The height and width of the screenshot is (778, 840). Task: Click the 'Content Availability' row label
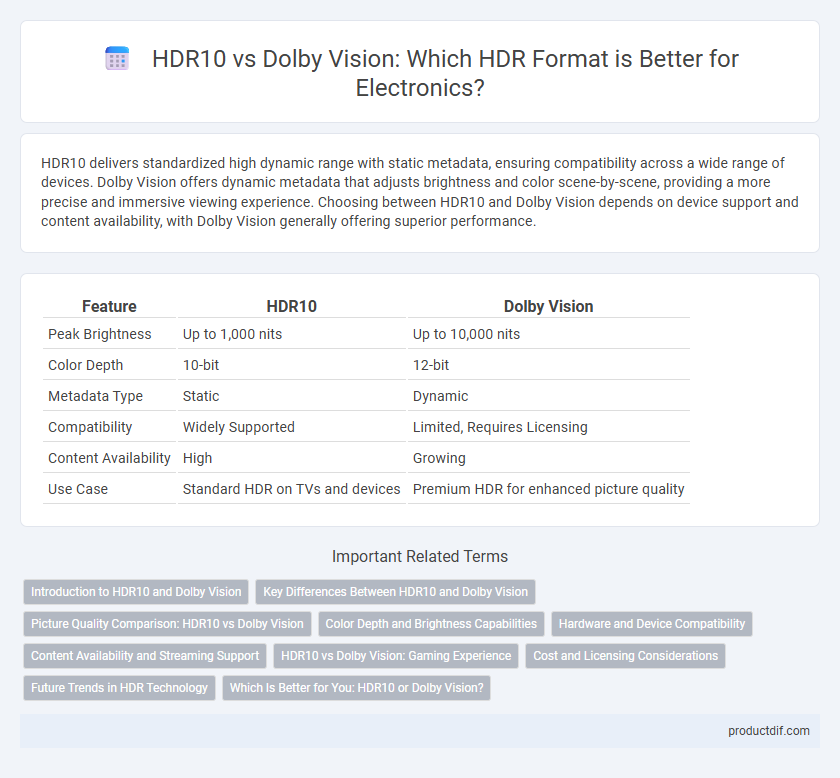pyautogui.click(x=109, y=458)
